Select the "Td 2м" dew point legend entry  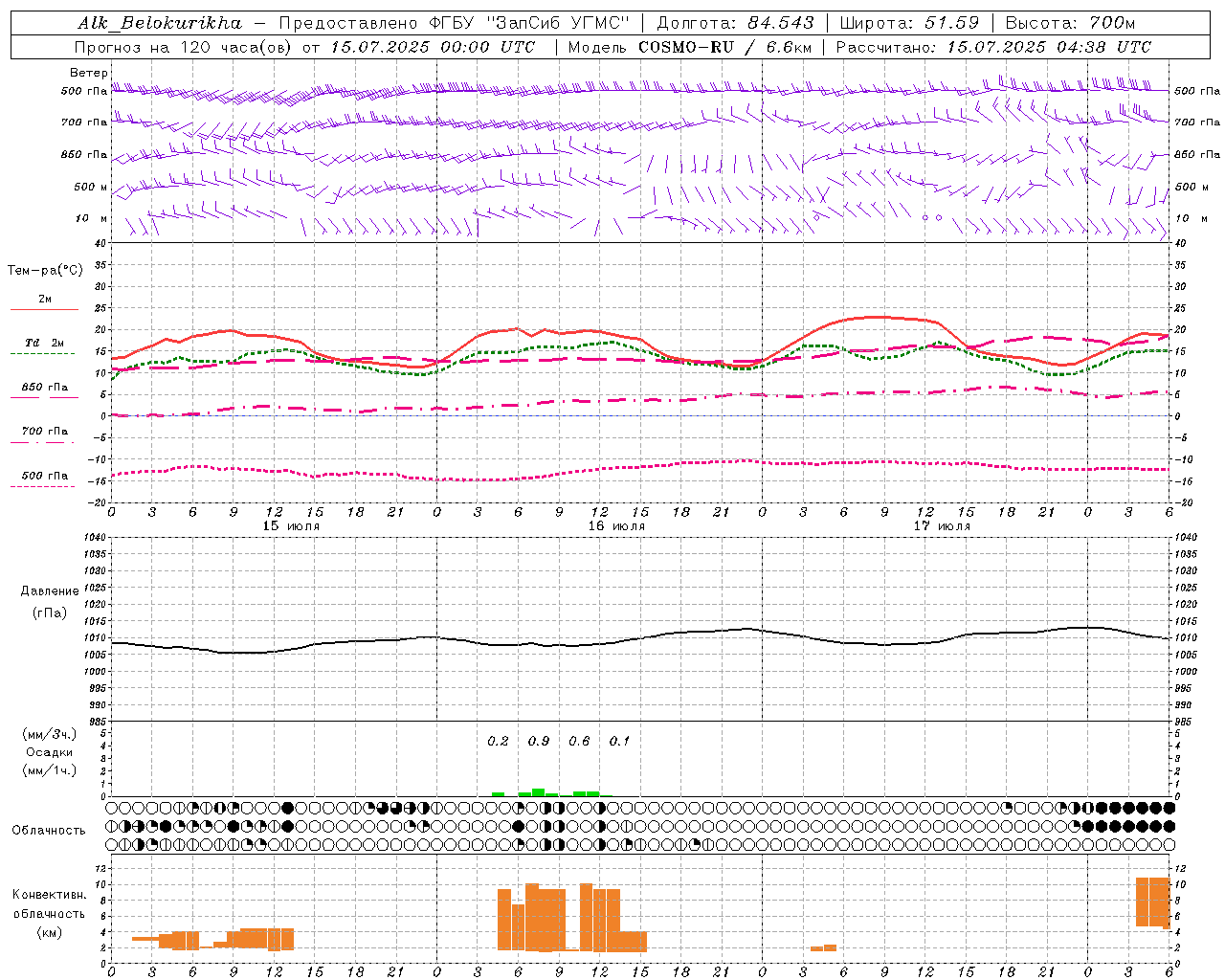[45, 343]
